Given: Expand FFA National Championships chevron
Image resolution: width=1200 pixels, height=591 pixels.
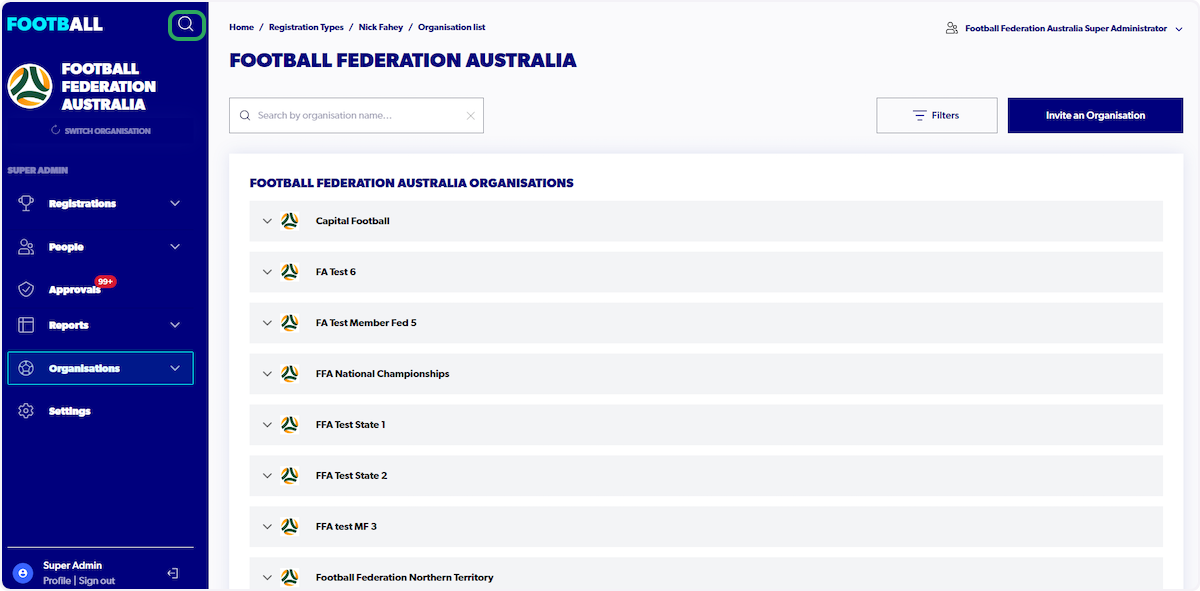Looking at the screenshot, I should point(267,374).
